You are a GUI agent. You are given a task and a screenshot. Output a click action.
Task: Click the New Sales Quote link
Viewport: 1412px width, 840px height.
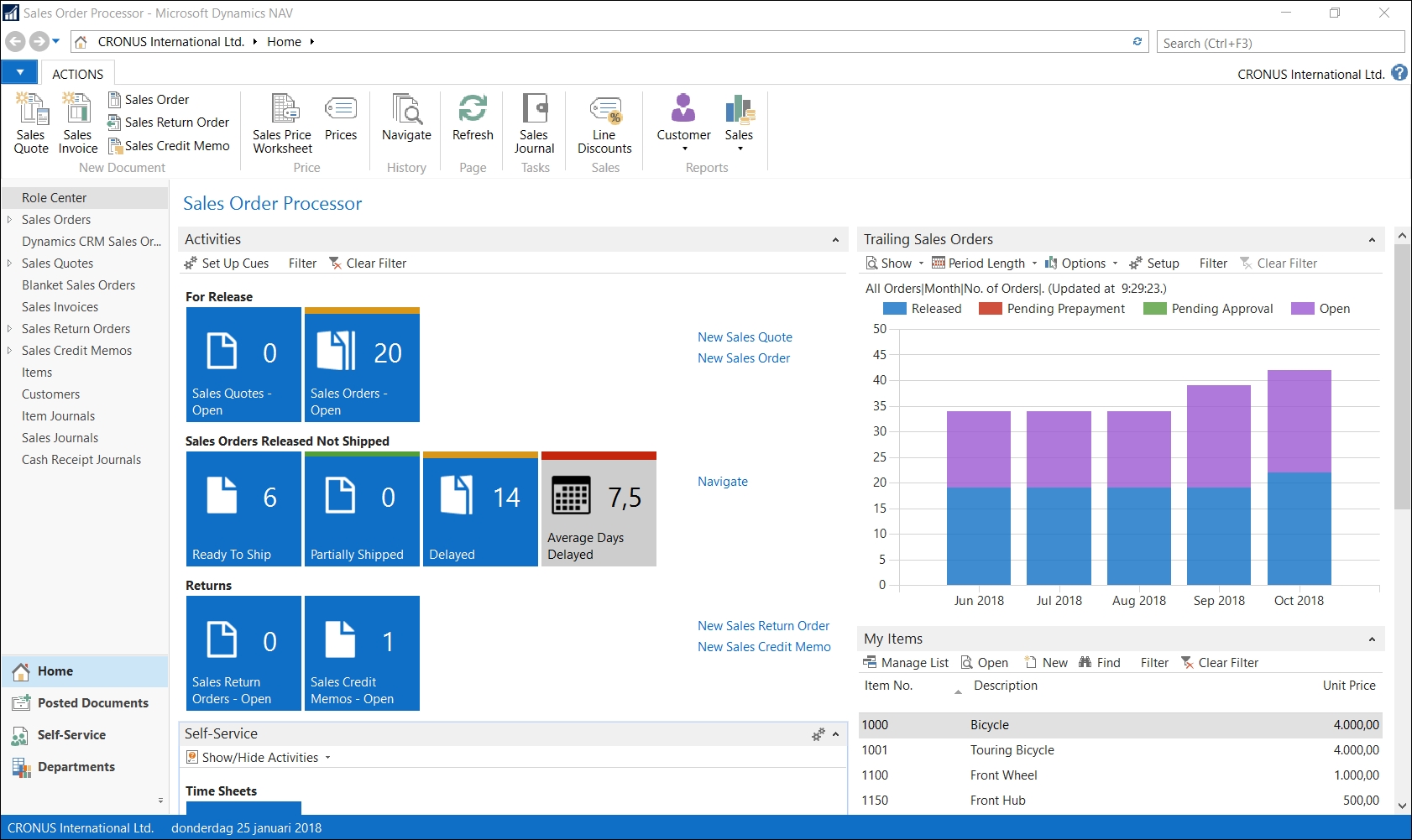click(745, 337)
